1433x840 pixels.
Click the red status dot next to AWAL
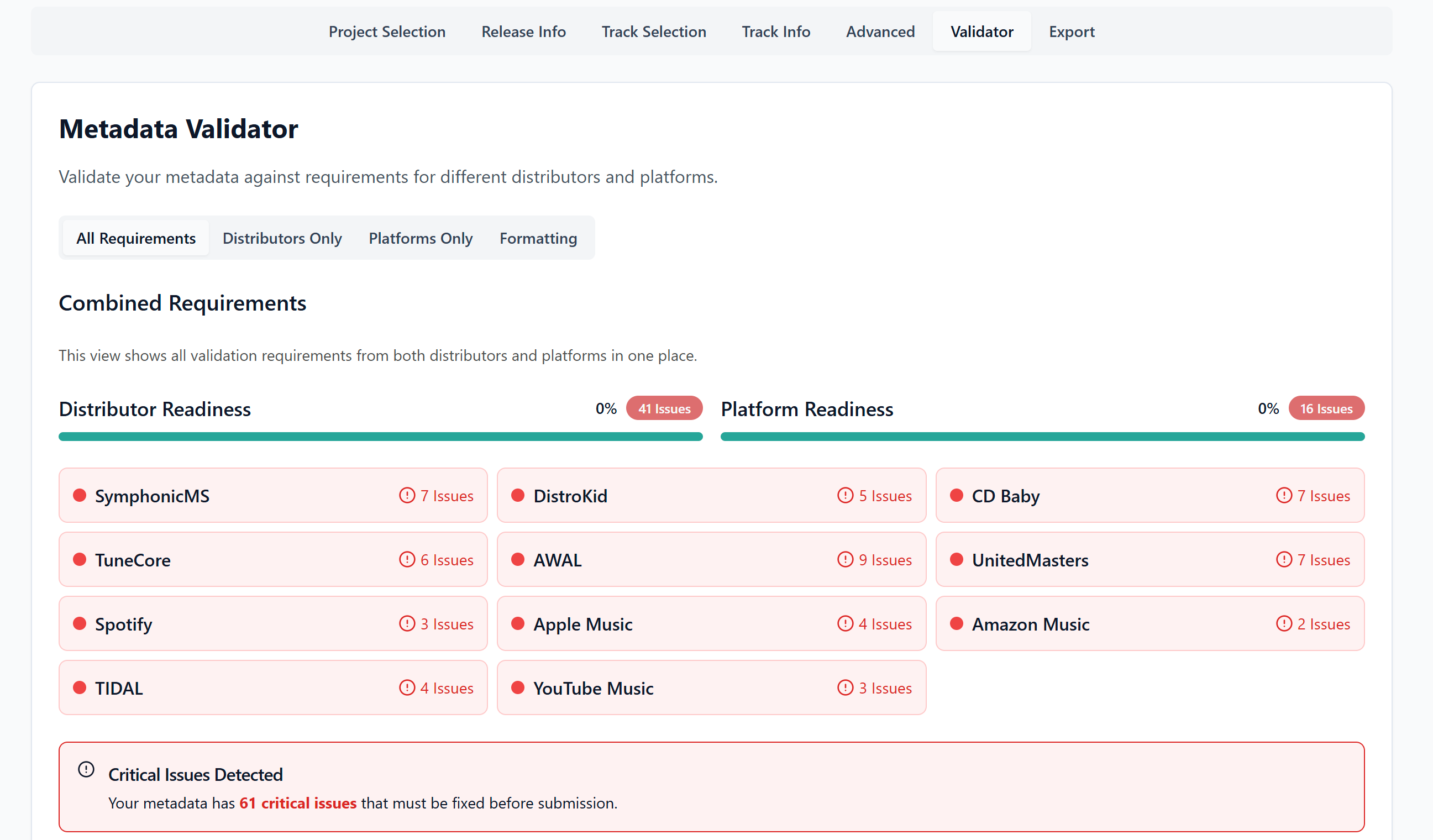pos(518,560)
